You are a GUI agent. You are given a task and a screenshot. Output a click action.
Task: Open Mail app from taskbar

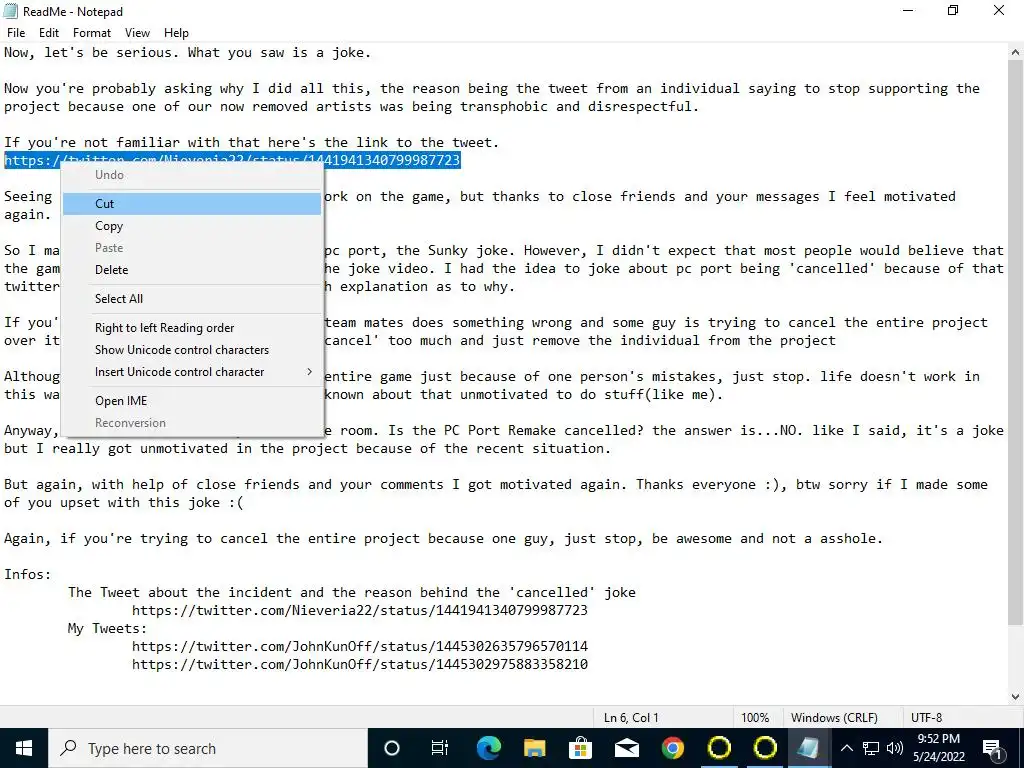[626, 748]
